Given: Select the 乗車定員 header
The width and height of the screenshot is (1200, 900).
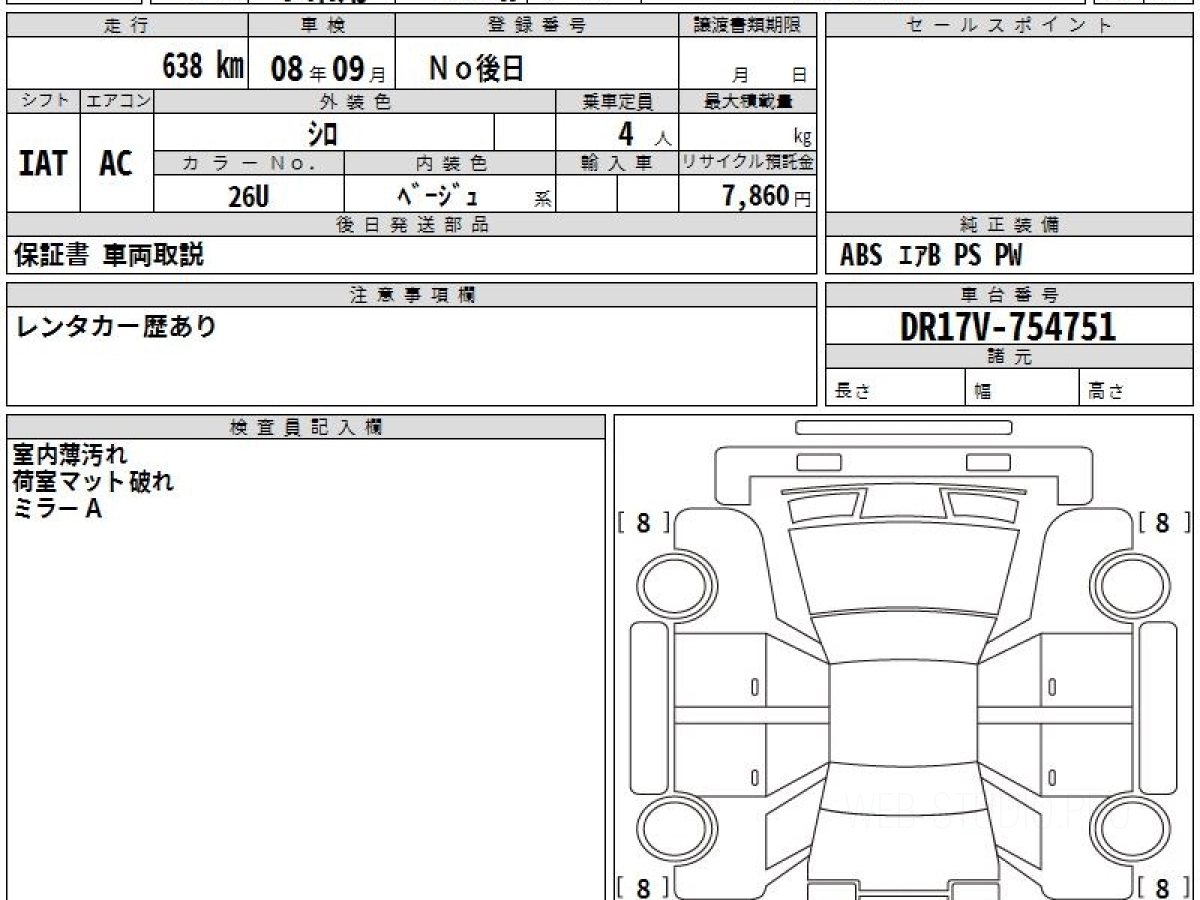Looking at the screenshot, I should pyautogui.click(x=617, y=101).
